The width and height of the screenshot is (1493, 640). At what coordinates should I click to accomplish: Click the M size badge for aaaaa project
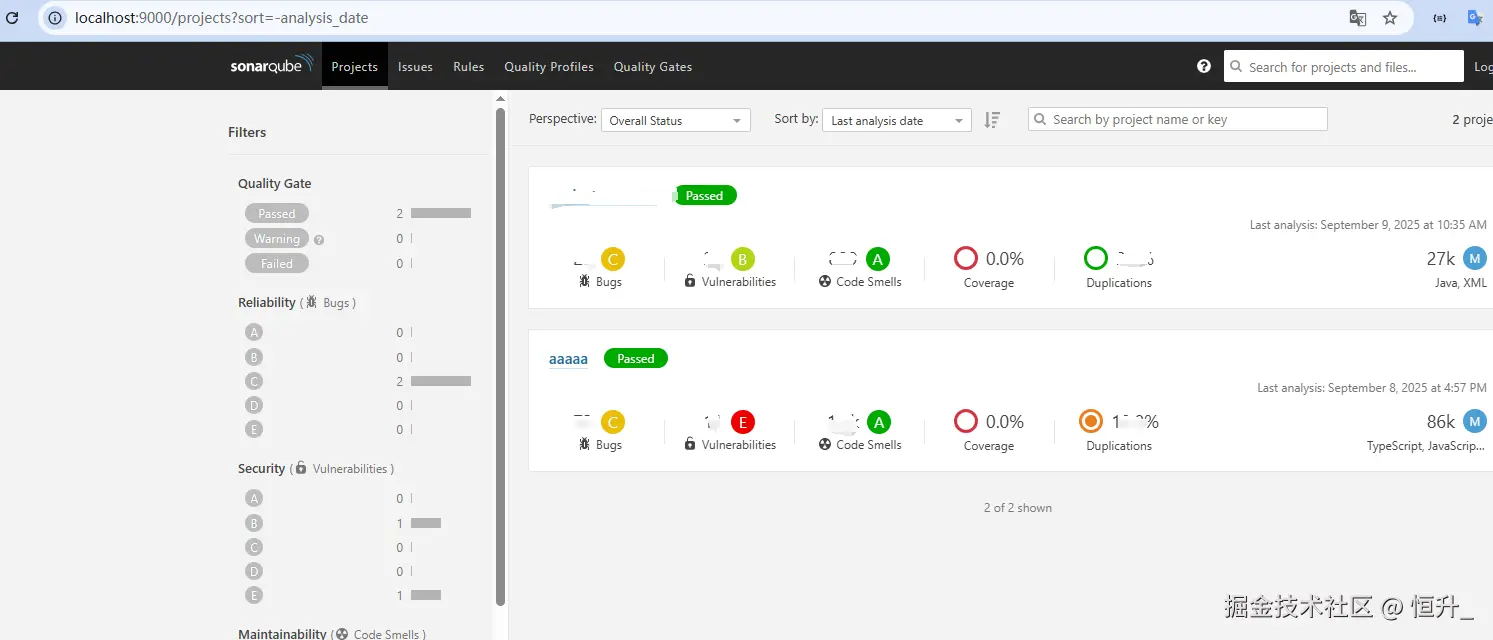[1475, 422]
